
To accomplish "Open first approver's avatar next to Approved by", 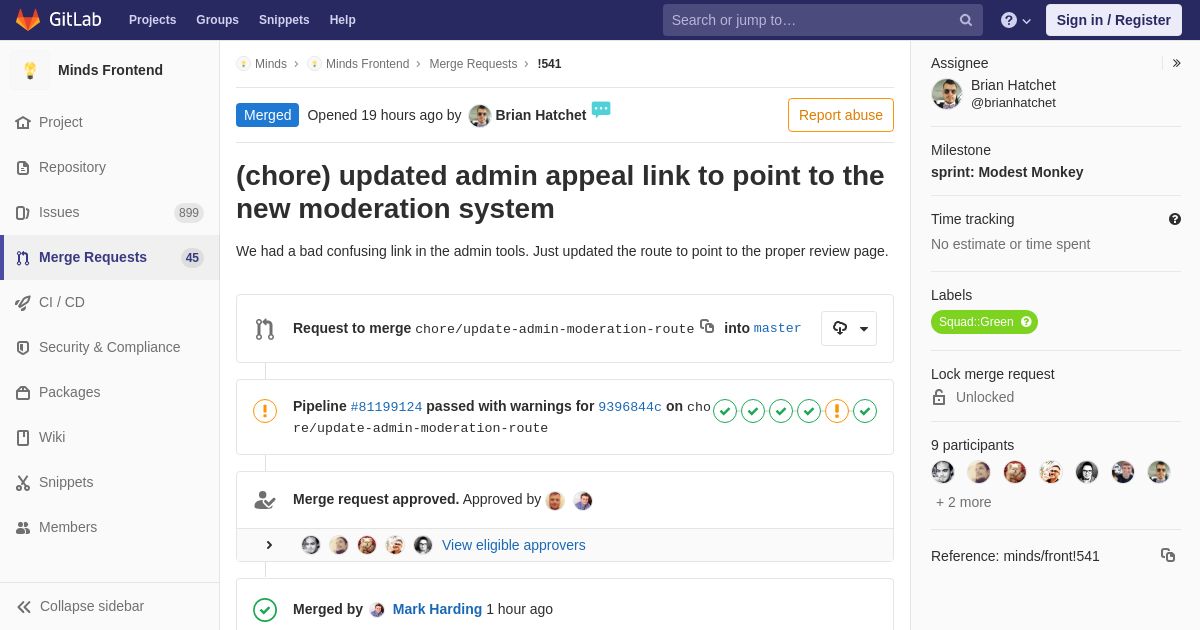I will [556, 500].
